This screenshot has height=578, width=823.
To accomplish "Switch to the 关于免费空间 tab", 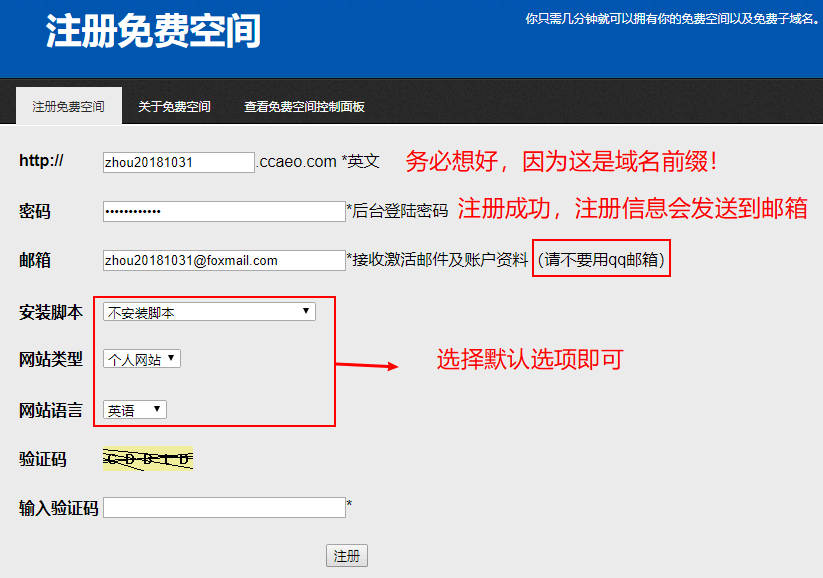I will (174, 106).
